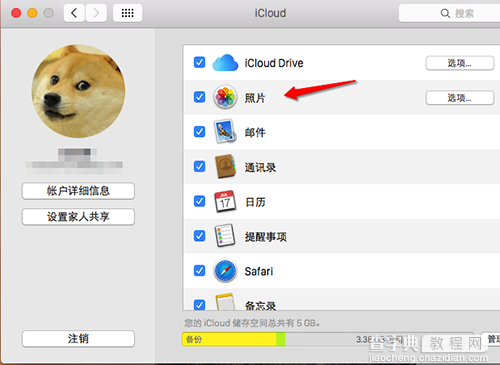The width and height of the screenshot is (500, 365).
Task: Click the Doge profile picture
Action: click(78, 91)
